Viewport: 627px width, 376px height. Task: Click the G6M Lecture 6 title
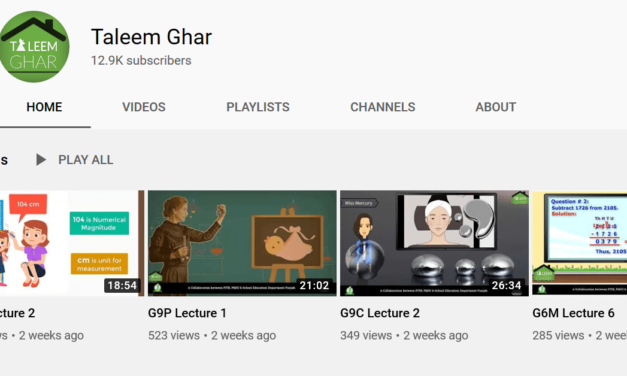point(573,313)
